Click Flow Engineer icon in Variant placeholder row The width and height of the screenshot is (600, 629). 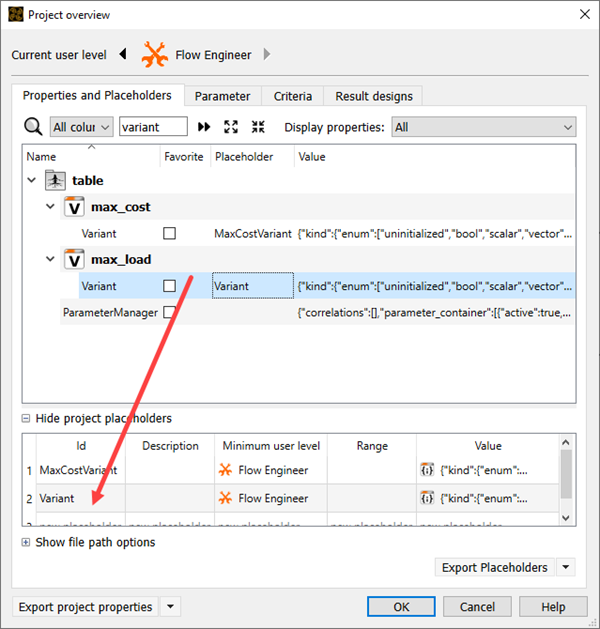225,498
